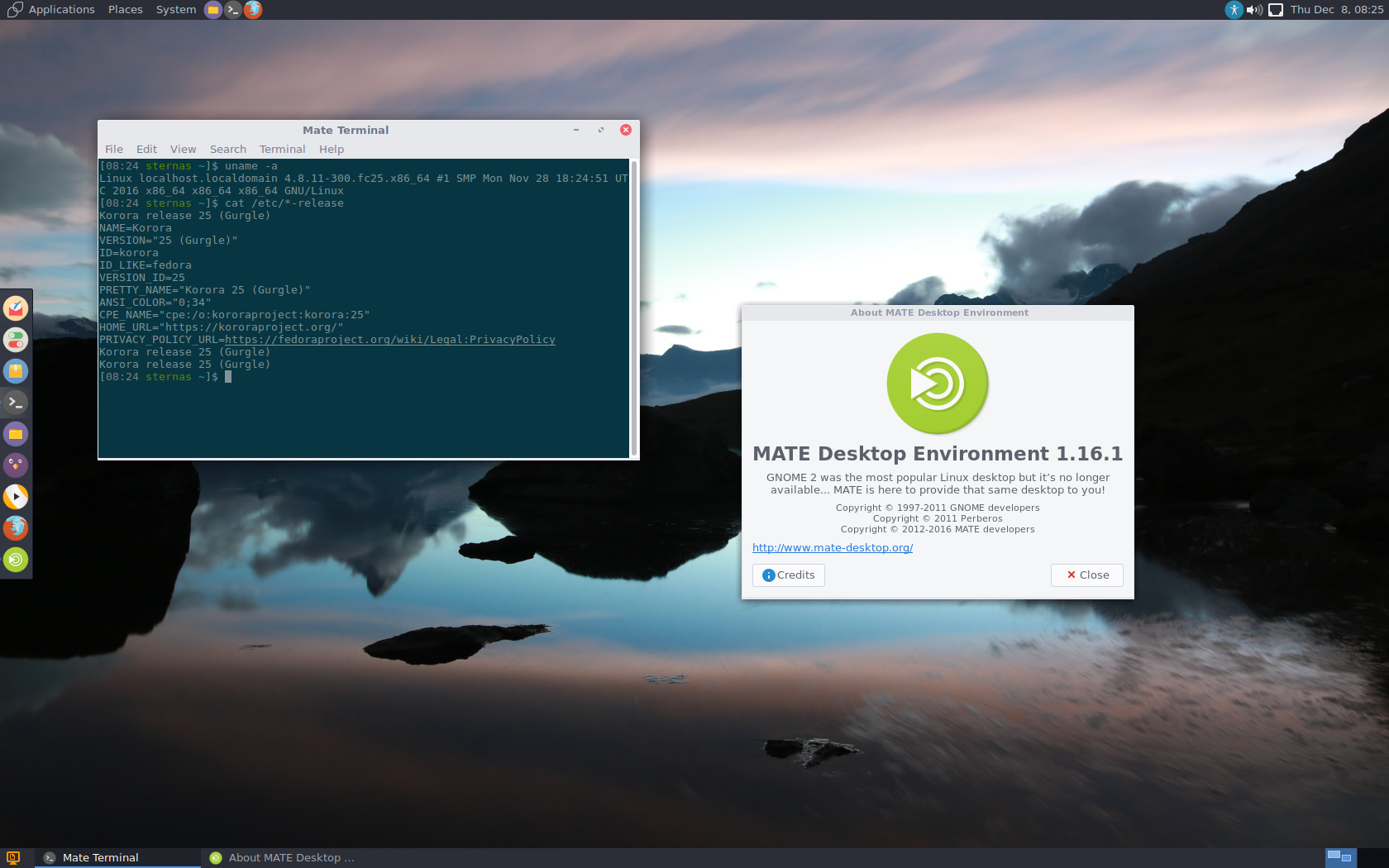
Task: Open the file manager folder icon in dock
Action: tap(16, 434)
